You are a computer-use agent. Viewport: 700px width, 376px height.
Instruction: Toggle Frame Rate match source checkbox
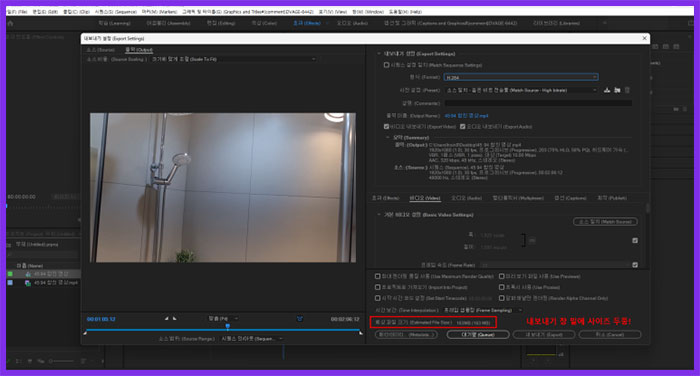pos(635,265)
